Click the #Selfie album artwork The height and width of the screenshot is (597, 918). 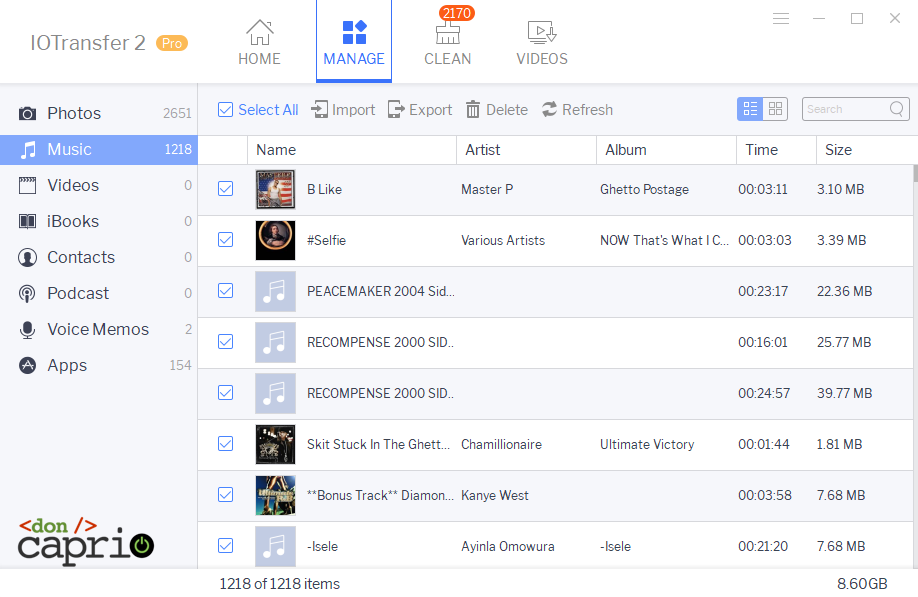tap(275, 240)
